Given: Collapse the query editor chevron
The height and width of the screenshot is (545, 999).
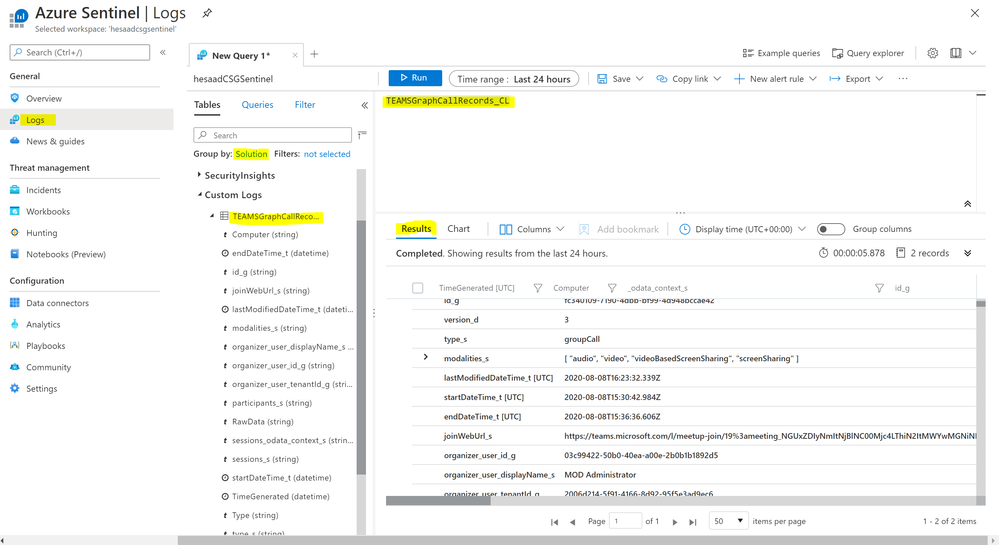Looking at the screenshot, I should pos(967,204).
